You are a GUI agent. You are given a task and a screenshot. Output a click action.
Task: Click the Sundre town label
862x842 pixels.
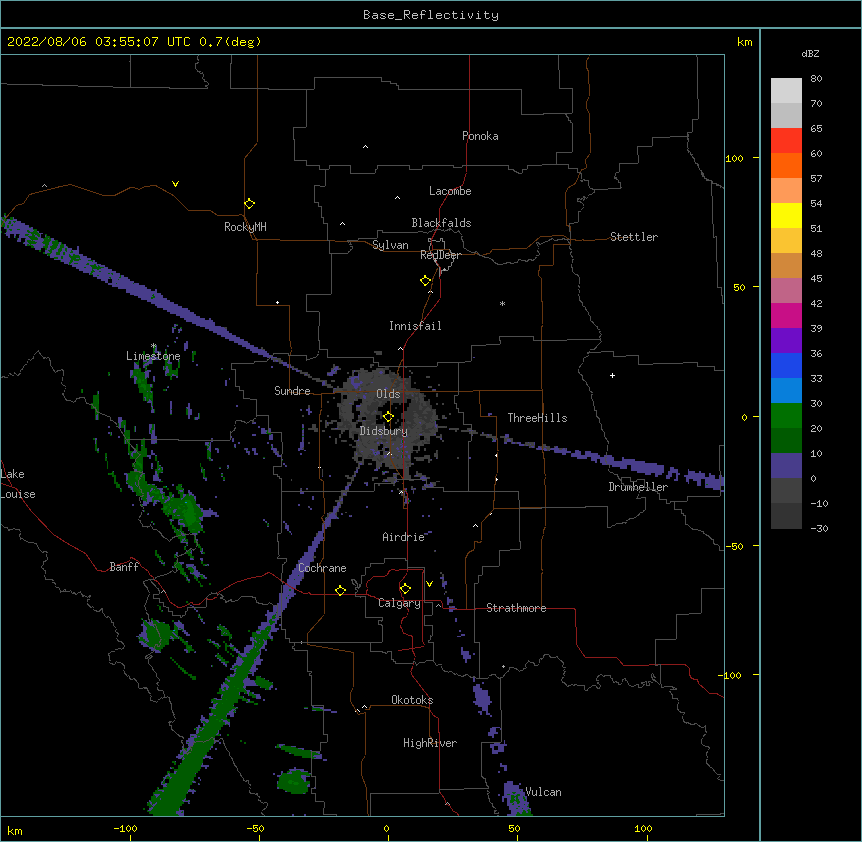tap(292, 391)
